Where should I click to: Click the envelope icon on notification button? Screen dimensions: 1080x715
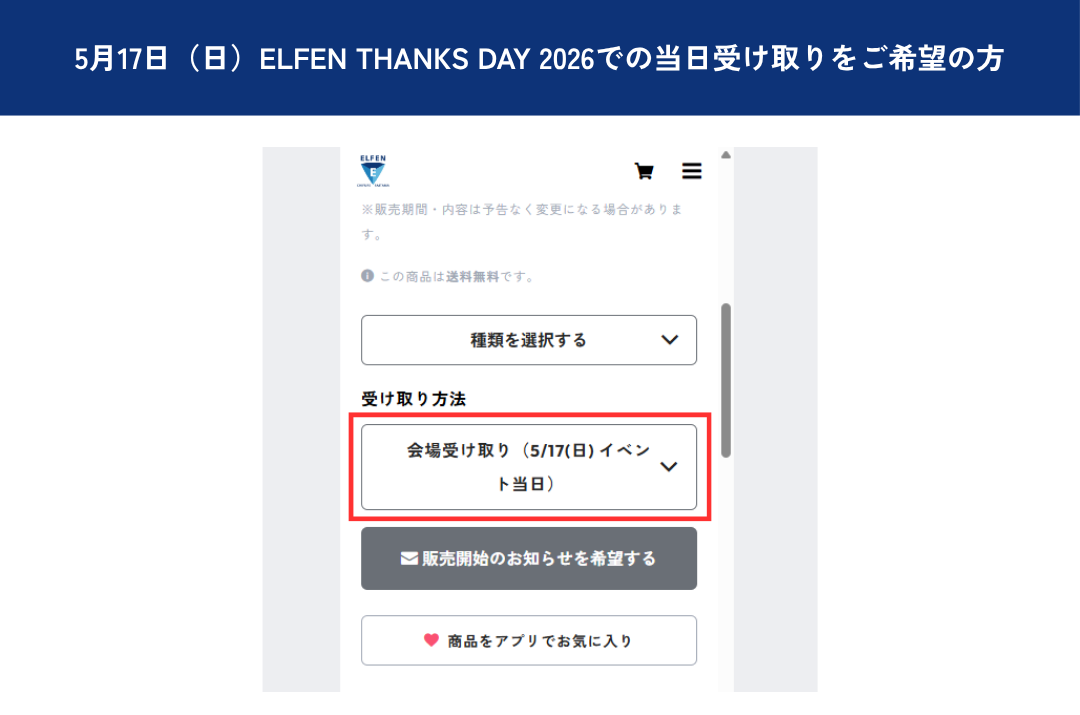point(409,558)
